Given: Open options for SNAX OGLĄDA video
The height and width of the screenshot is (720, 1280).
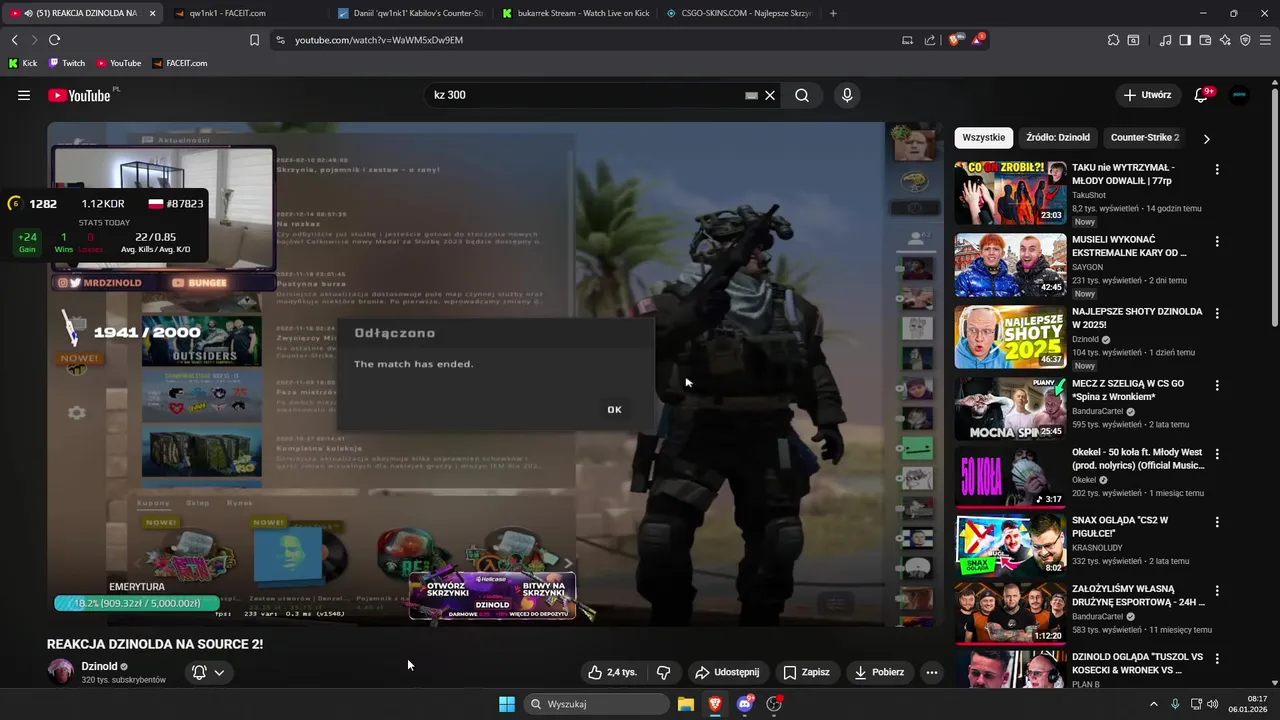Looking at the screenshot, I should tap(1217, 522).
